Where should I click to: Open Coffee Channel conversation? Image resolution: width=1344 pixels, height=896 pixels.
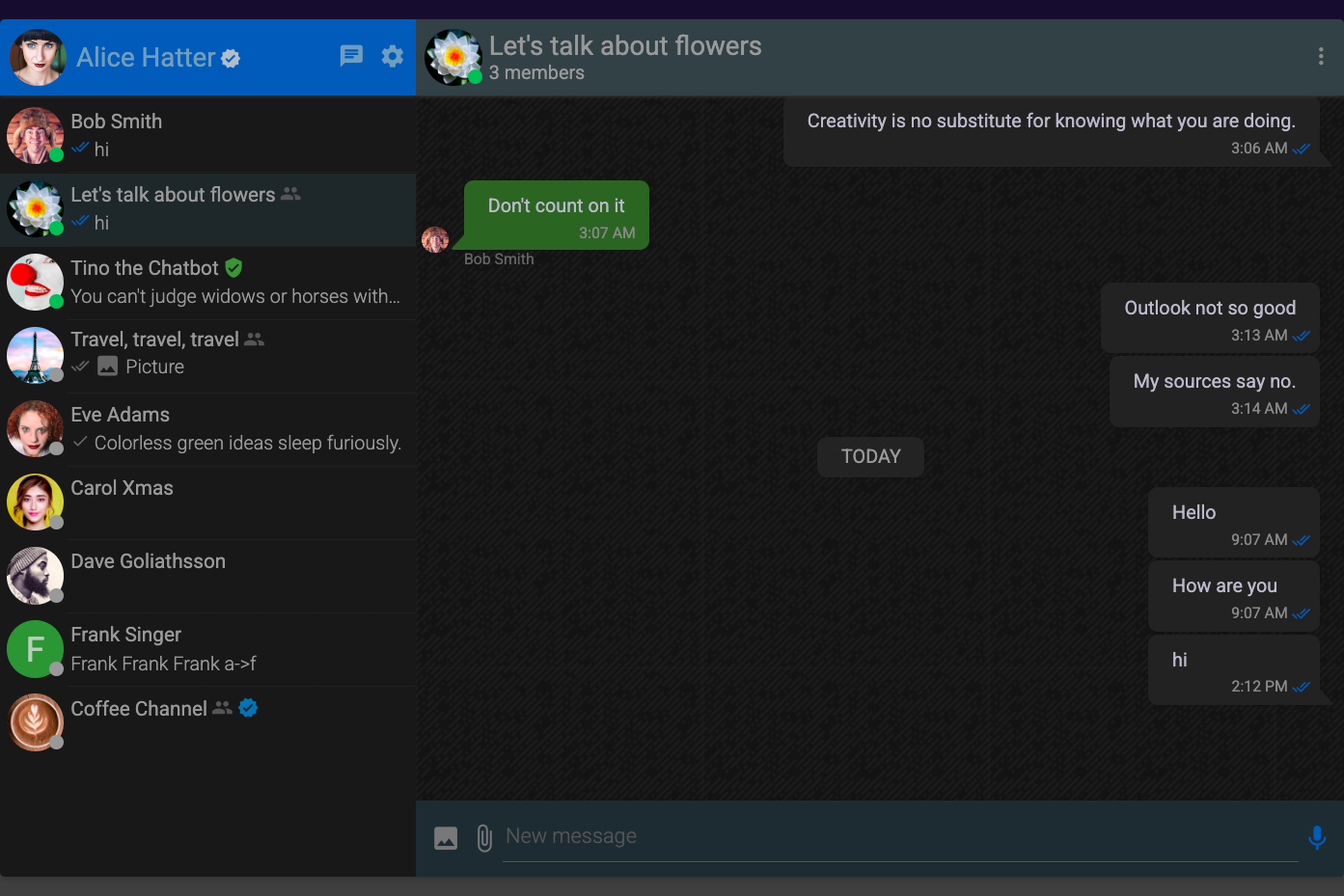(x=208, y=722)
